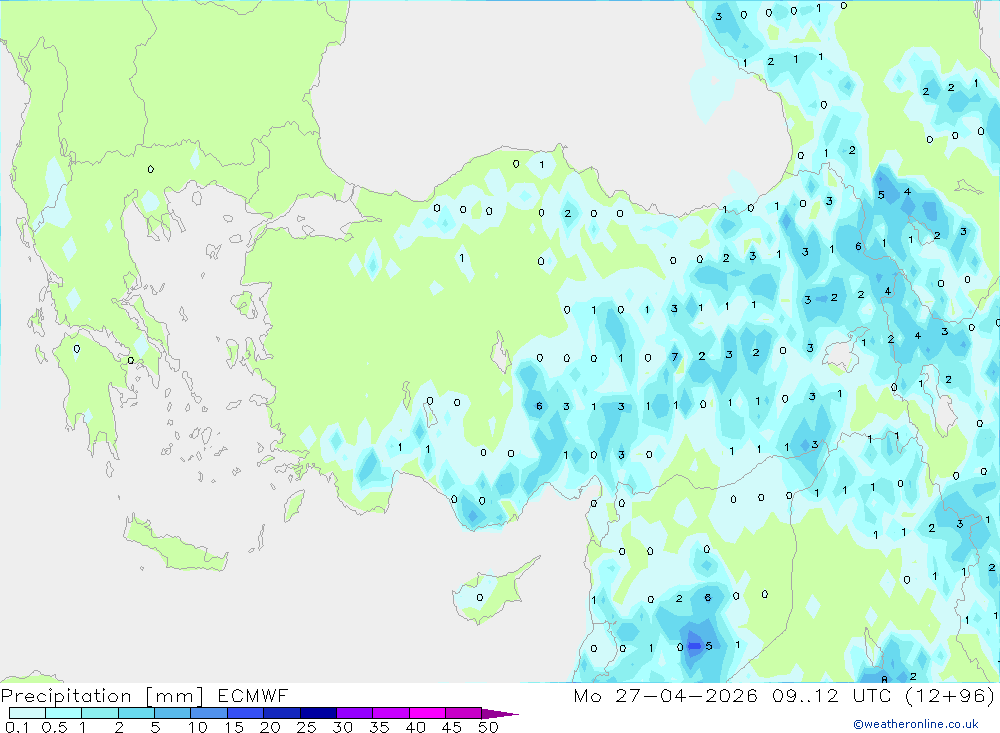Click the '7' precipitation value on map
The image size is (1000, 733).
point(675,357)
